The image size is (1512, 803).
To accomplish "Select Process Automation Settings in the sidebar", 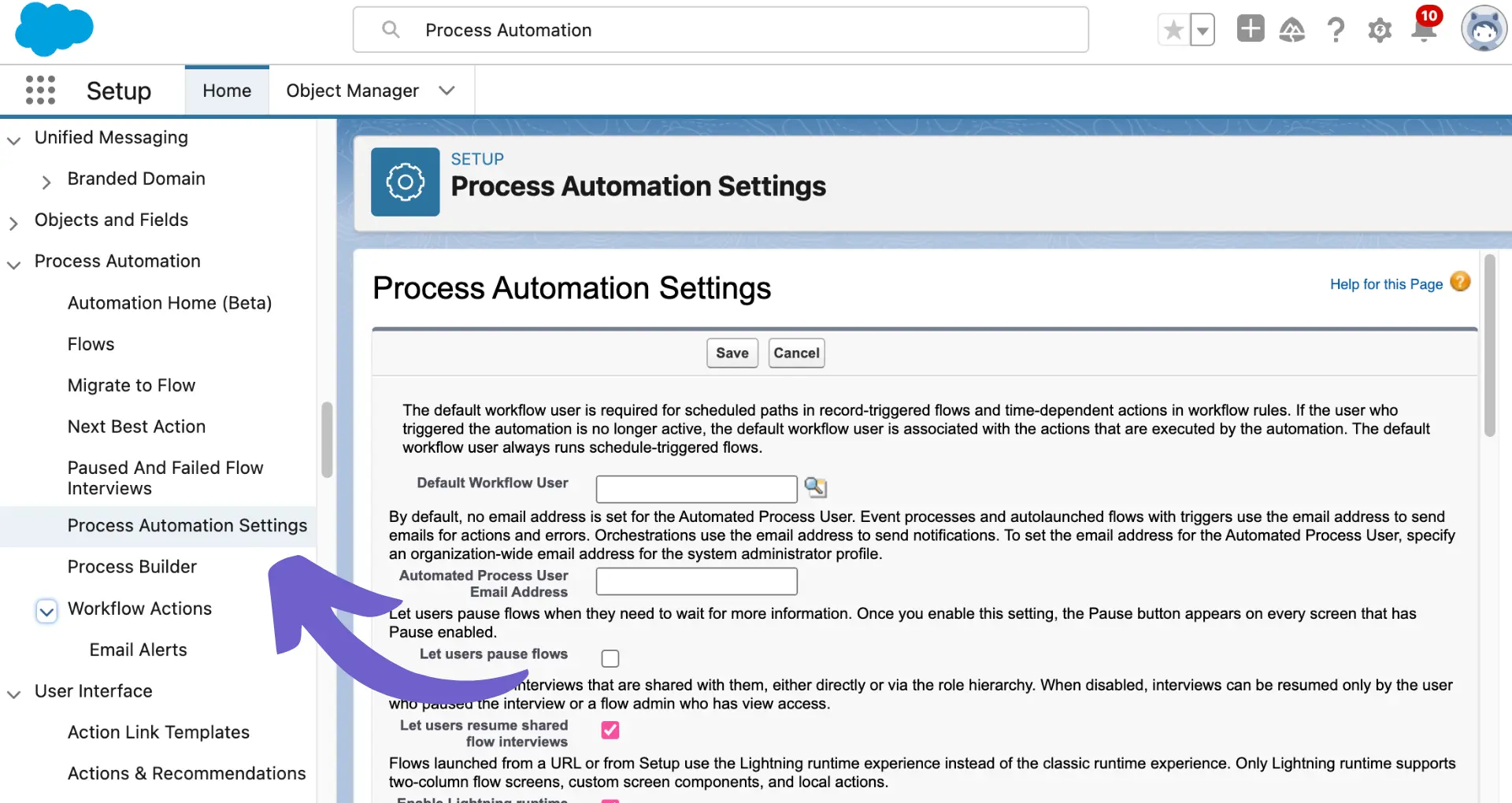I will [x=187, y=525].
